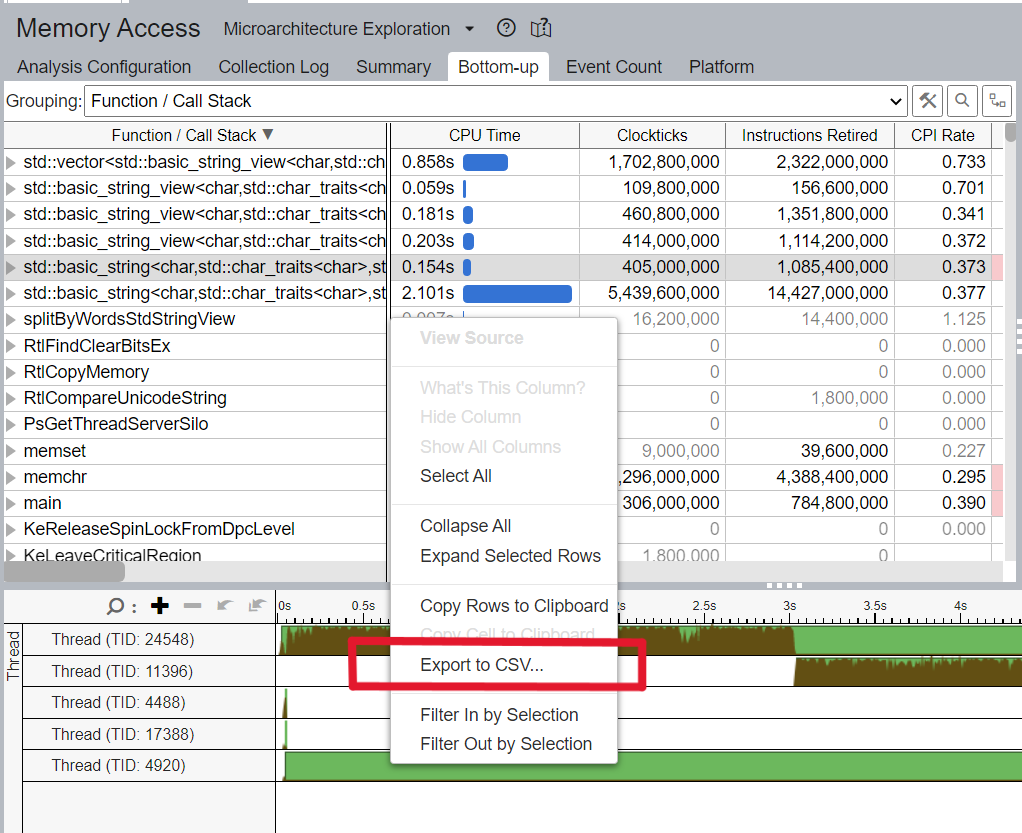Click the redo zoom arrow in timeline toolbar
The width and height of the screenshot is (1022, 833).
(255, 606)
